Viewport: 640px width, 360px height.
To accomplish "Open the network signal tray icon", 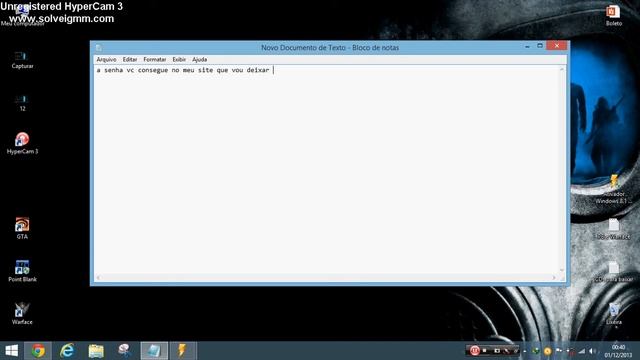I will [582, 351].
